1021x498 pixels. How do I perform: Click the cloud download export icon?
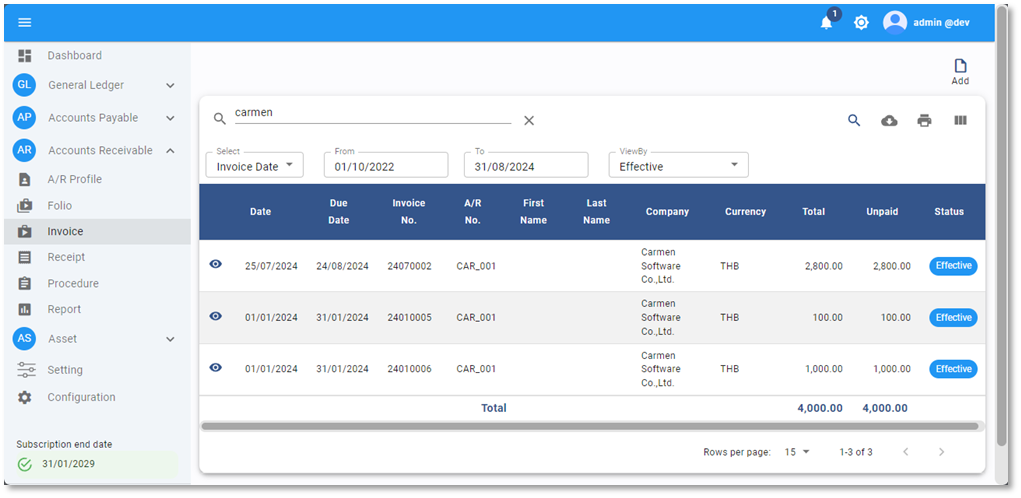pyautogui.click(x=889, y=120)
